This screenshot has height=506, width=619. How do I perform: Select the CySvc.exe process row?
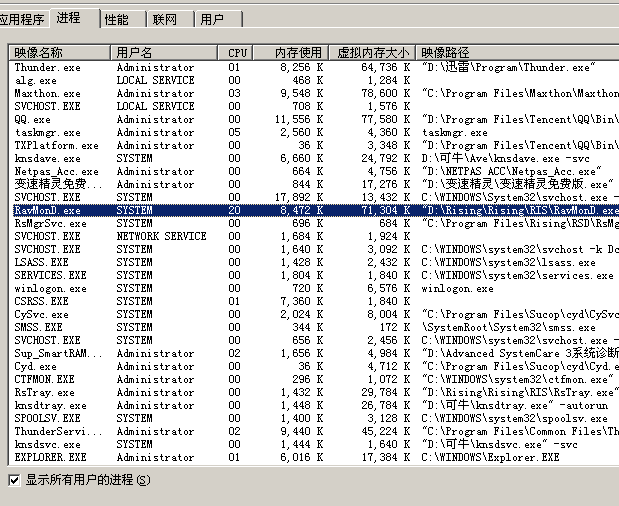tap(314, 314)
